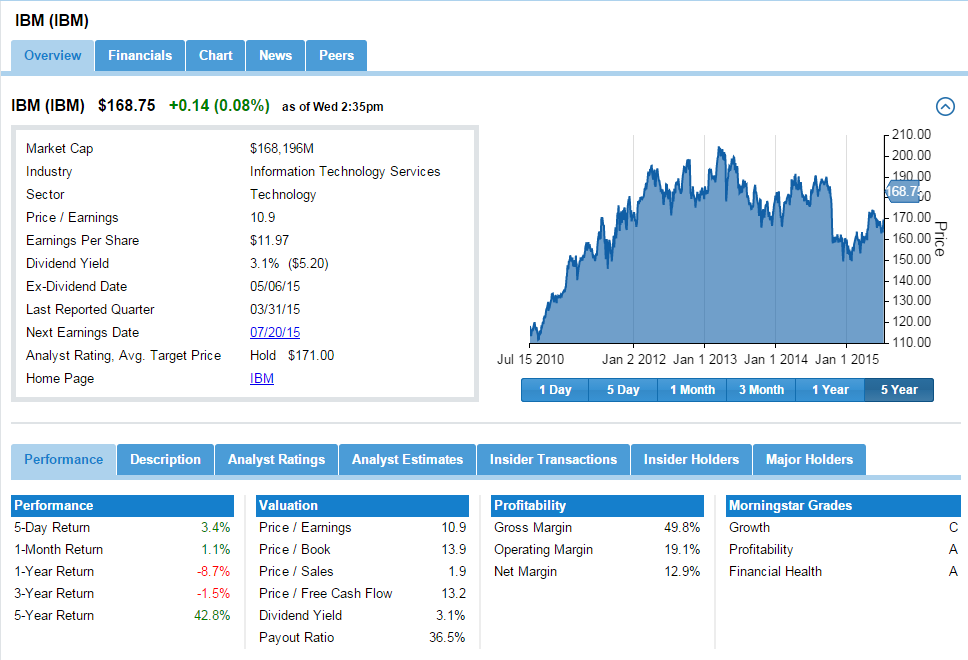Viewport: 968px width, 660px height.
Task: Click the Hold $171.00 analyst rating value
Action: tap(292, 356)
